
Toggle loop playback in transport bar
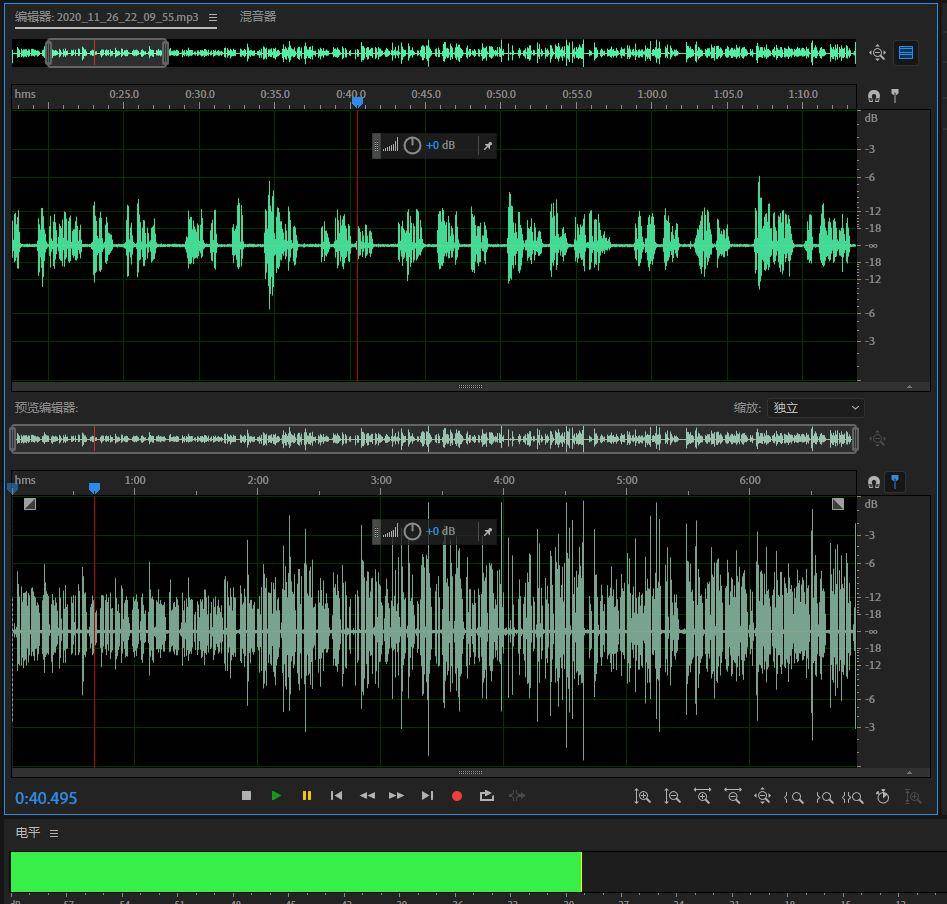tap(487, 796)
